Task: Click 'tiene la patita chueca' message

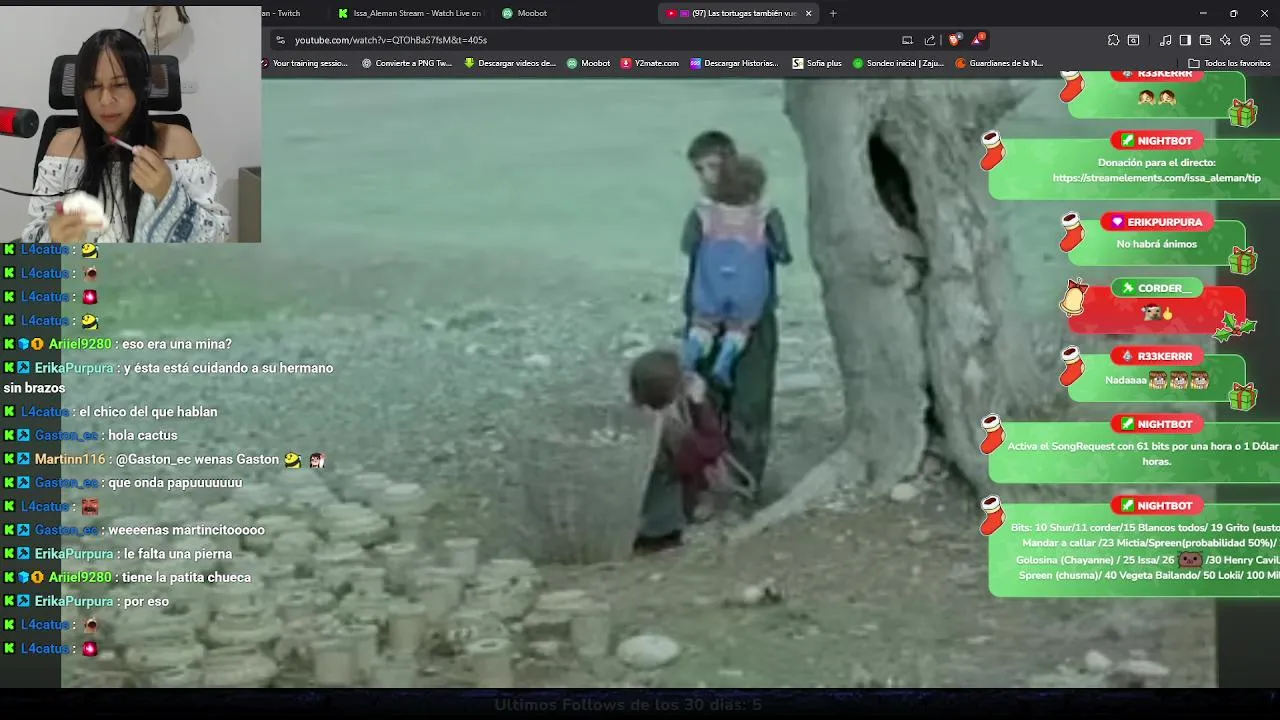Action: 187,578
